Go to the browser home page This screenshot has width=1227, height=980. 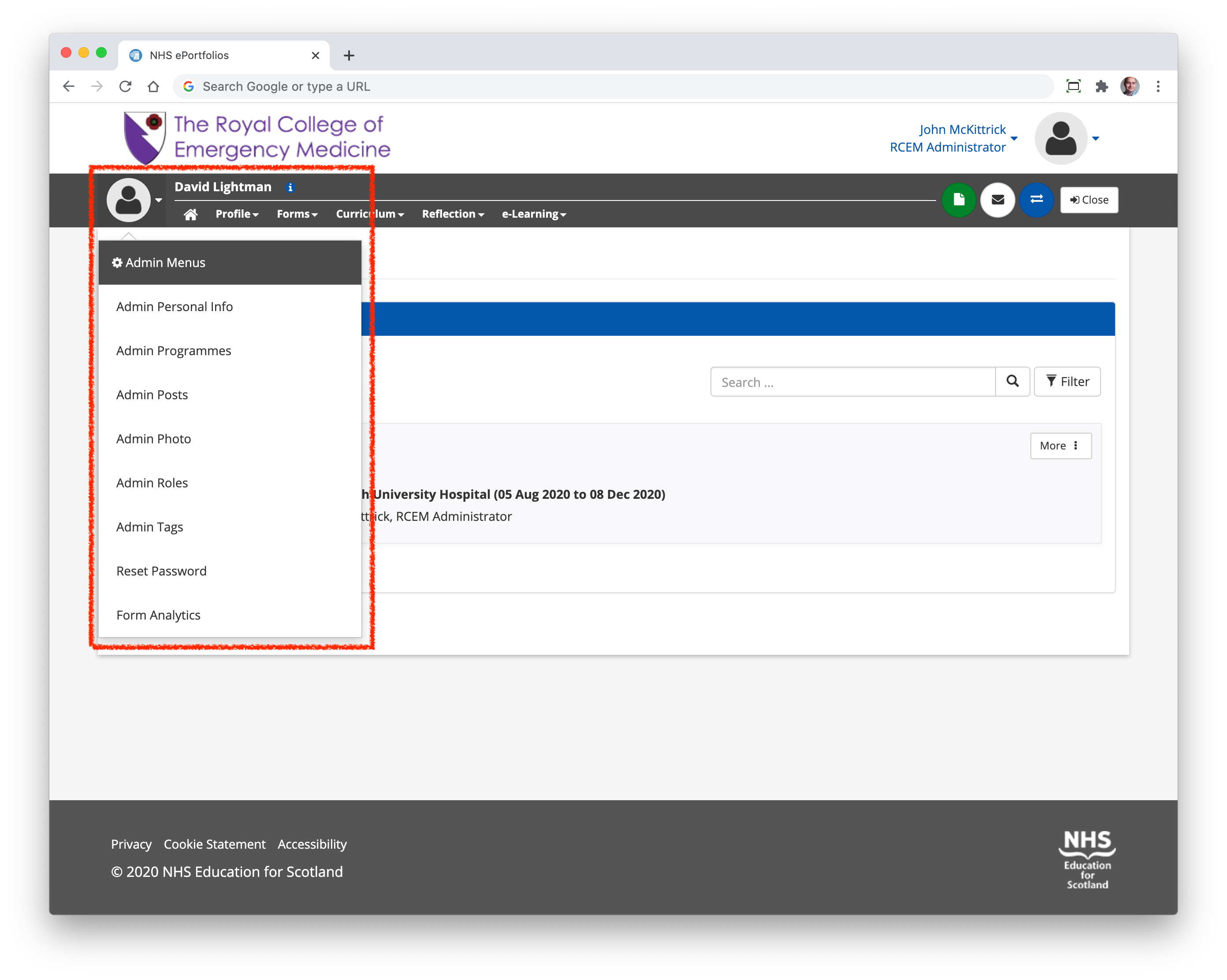[153, 86]
